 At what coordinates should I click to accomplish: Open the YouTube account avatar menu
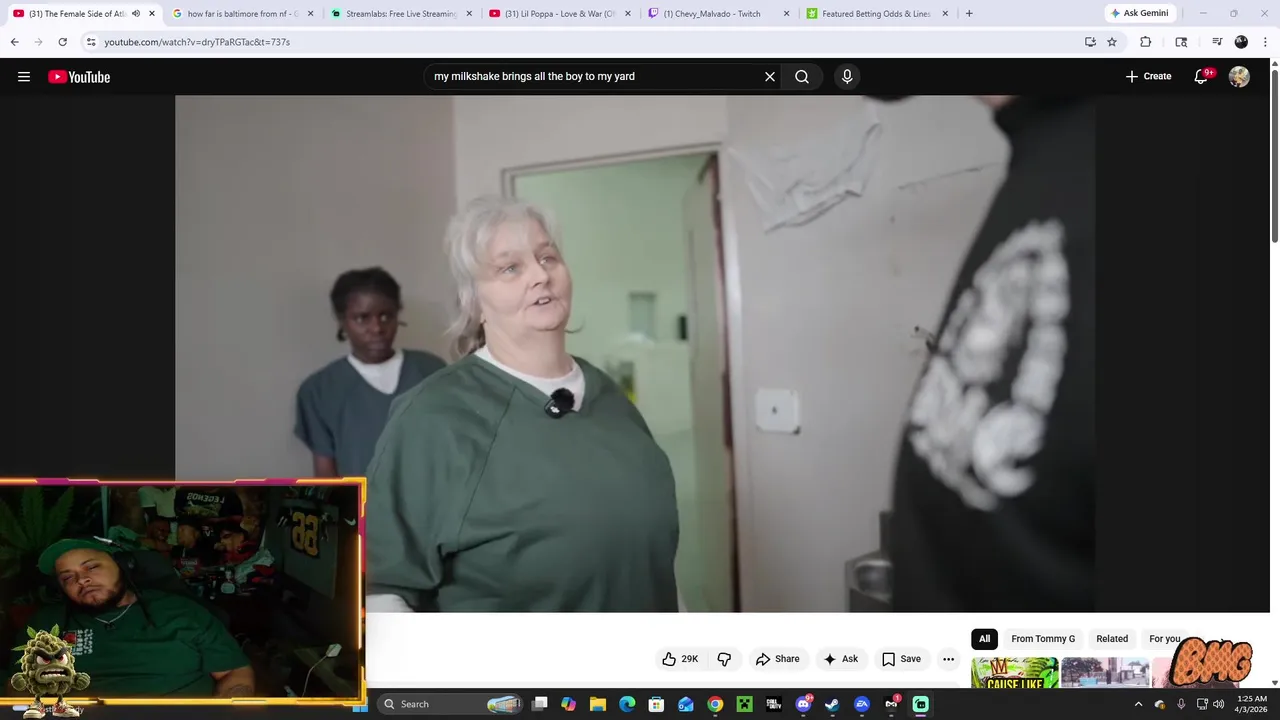pyautogui.click(x=1239, y=76)
